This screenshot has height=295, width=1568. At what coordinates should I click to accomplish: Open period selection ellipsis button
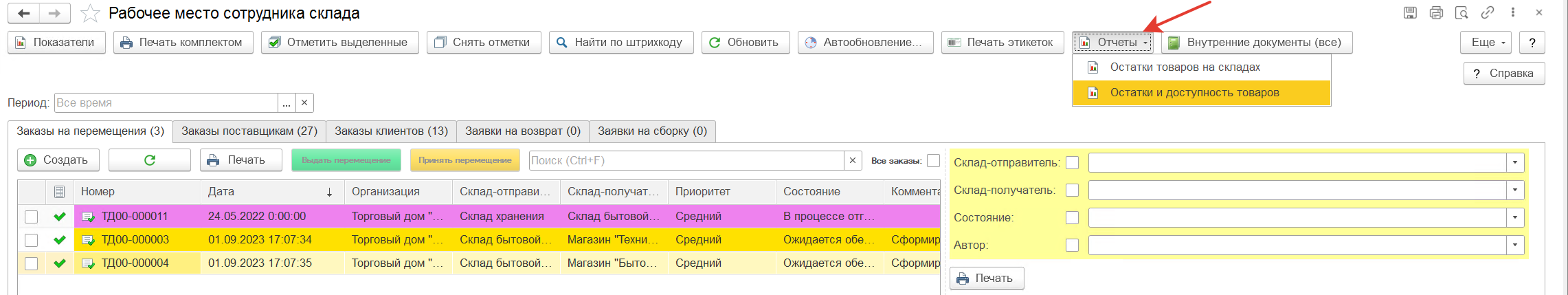pos(287,102)
